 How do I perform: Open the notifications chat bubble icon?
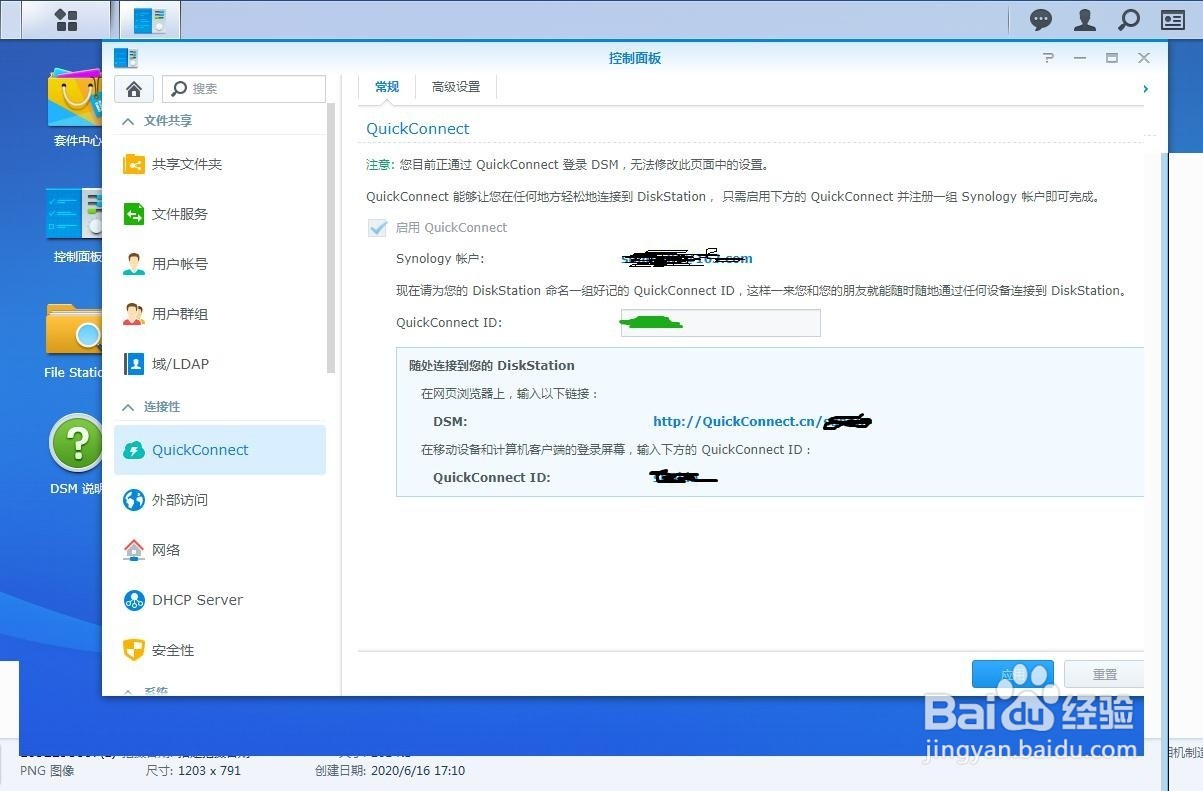pos(1041,19)
